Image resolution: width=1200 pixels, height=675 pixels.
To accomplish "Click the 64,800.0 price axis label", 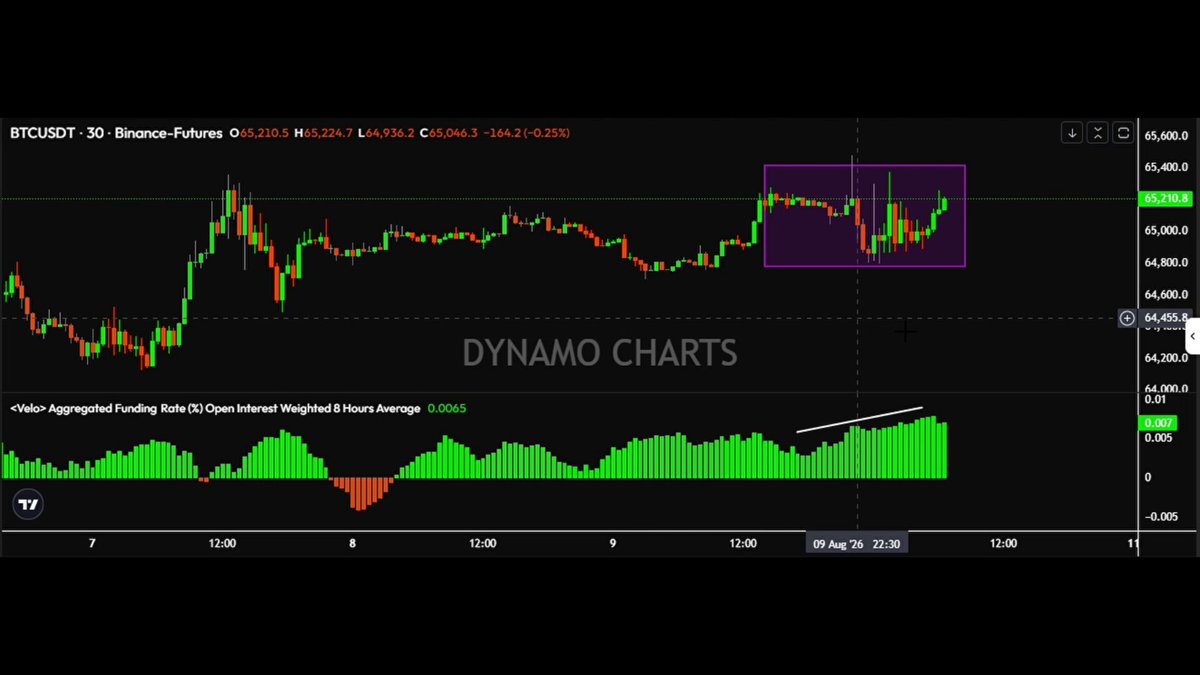I will point(1166,263).
